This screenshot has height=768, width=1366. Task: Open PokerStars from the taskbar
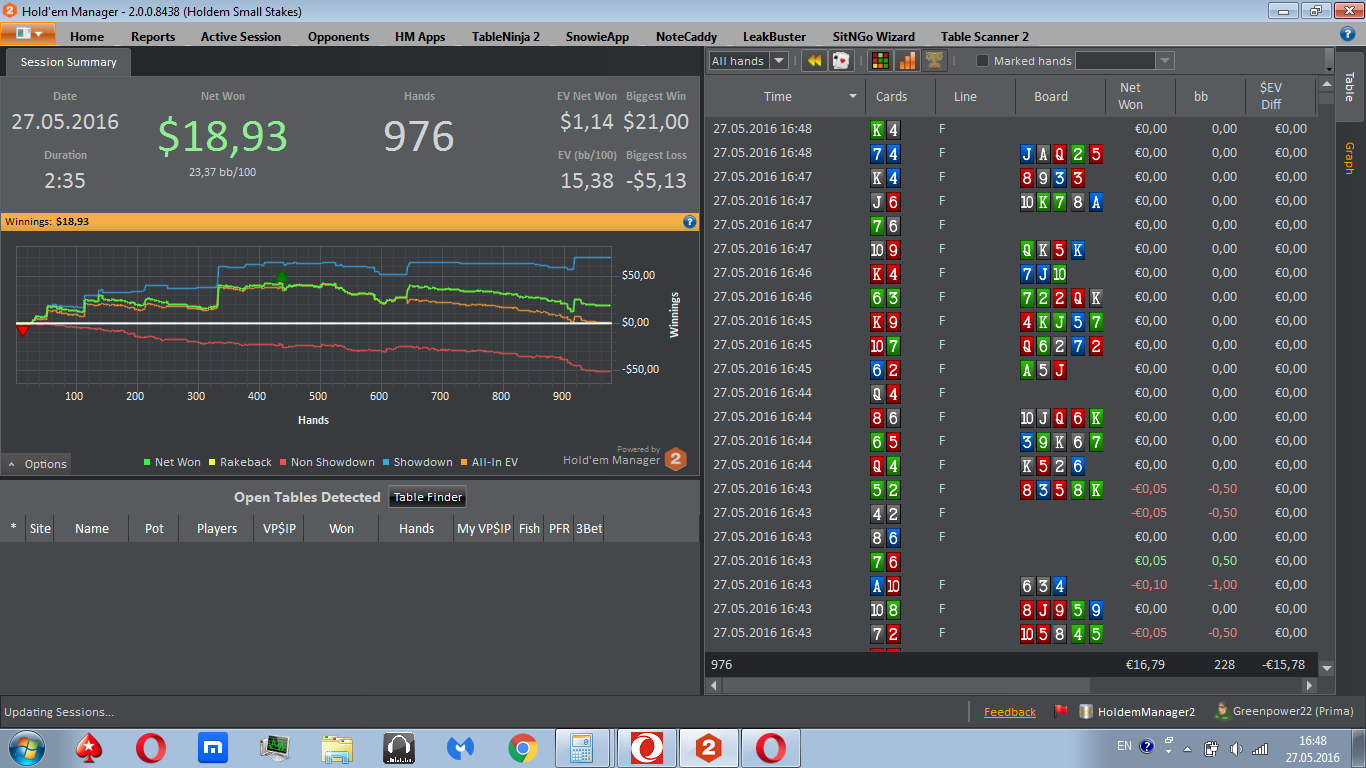[x=89, y=747]
